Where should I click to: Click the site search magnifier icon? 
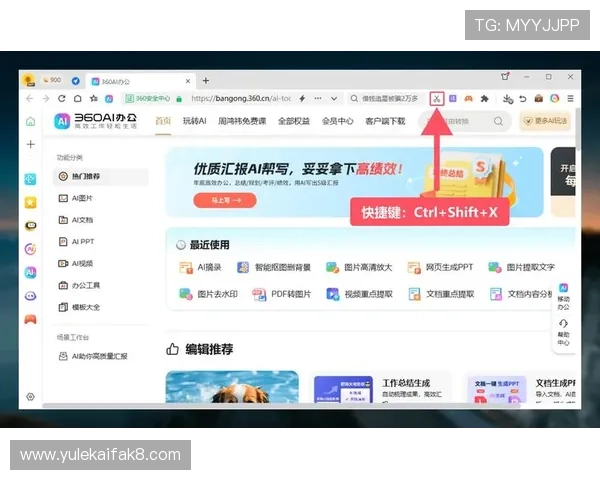tap(498, 121)
